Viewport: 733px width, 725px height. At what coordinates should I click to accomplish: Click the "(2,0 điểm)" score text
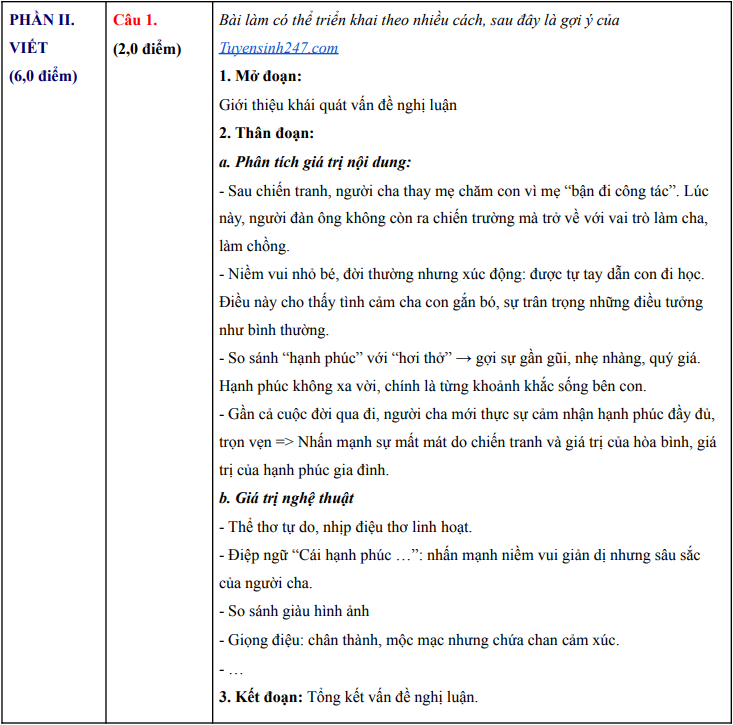coord(148,48)
